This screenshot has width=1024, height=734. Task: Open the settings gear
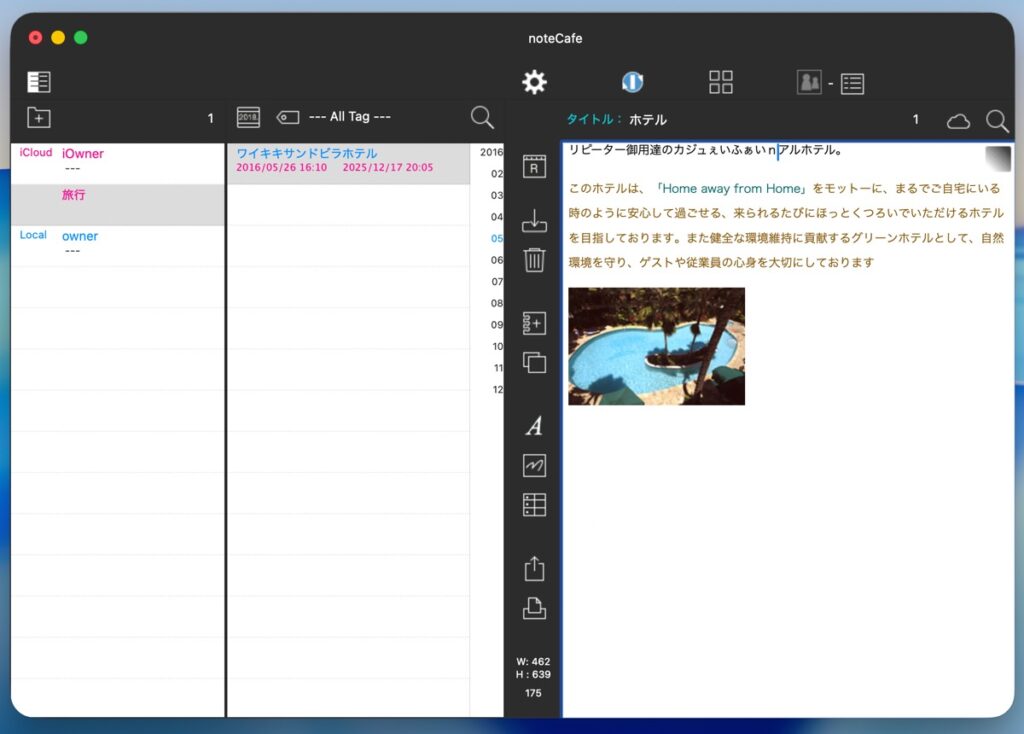[535, 82]
